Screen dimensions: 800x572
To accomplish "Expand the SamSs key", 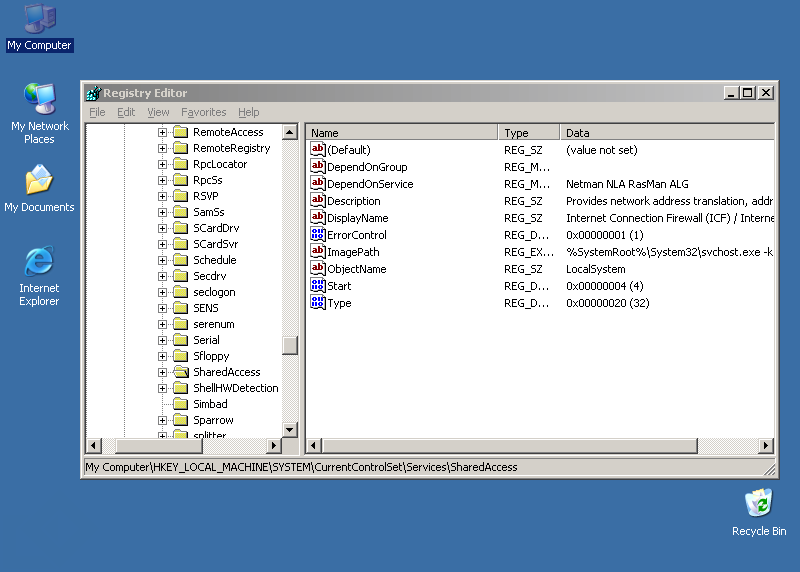I will 162,212.
